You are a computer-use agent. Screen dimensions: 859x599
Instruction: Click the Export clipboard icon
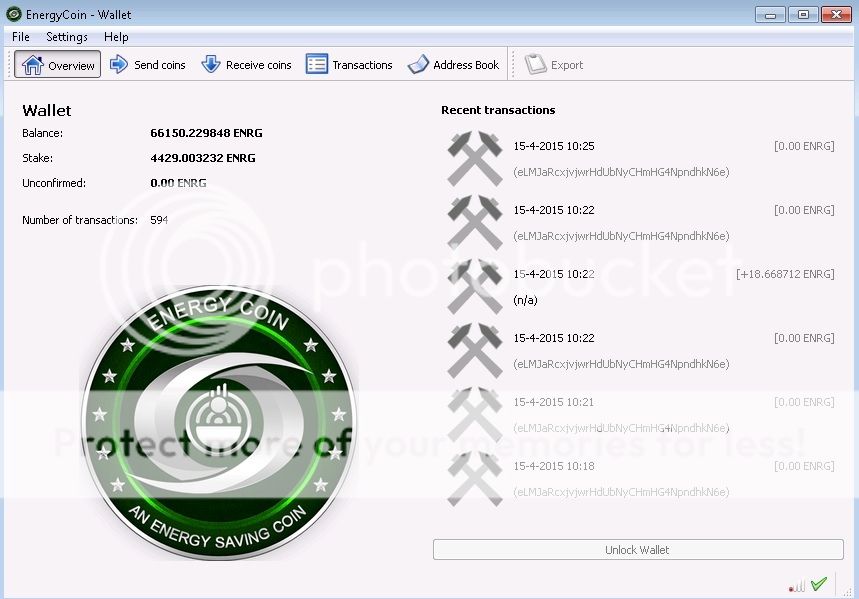535,65
